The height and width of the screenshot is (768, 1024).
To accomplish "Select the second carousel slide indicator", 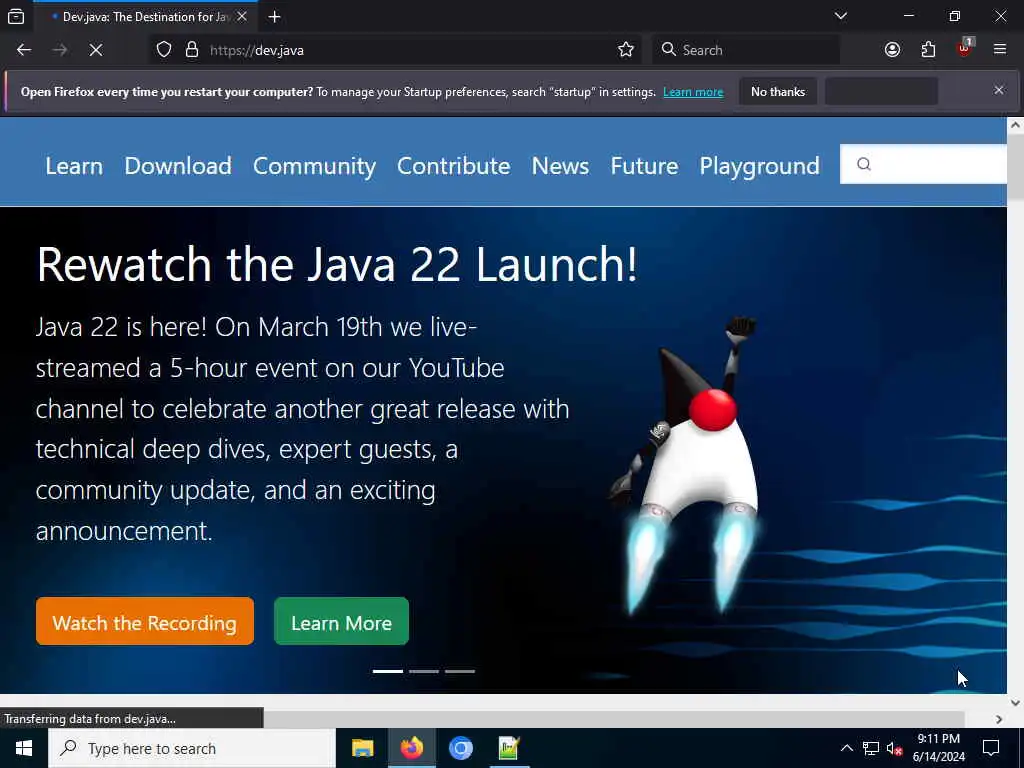I will pos(424,671).
